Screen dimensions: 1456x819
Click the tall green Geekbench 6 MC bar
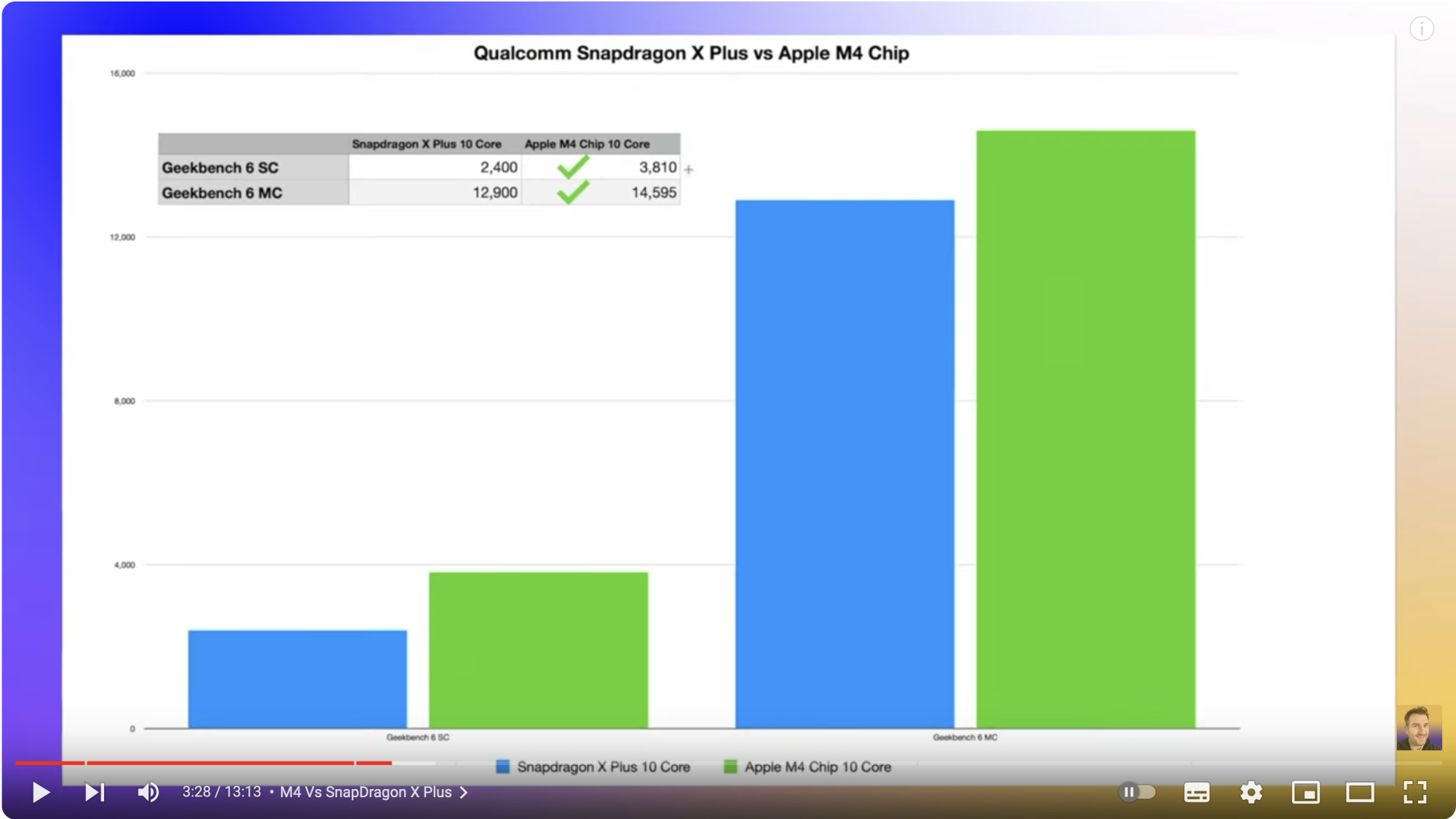click(1085, 430)
